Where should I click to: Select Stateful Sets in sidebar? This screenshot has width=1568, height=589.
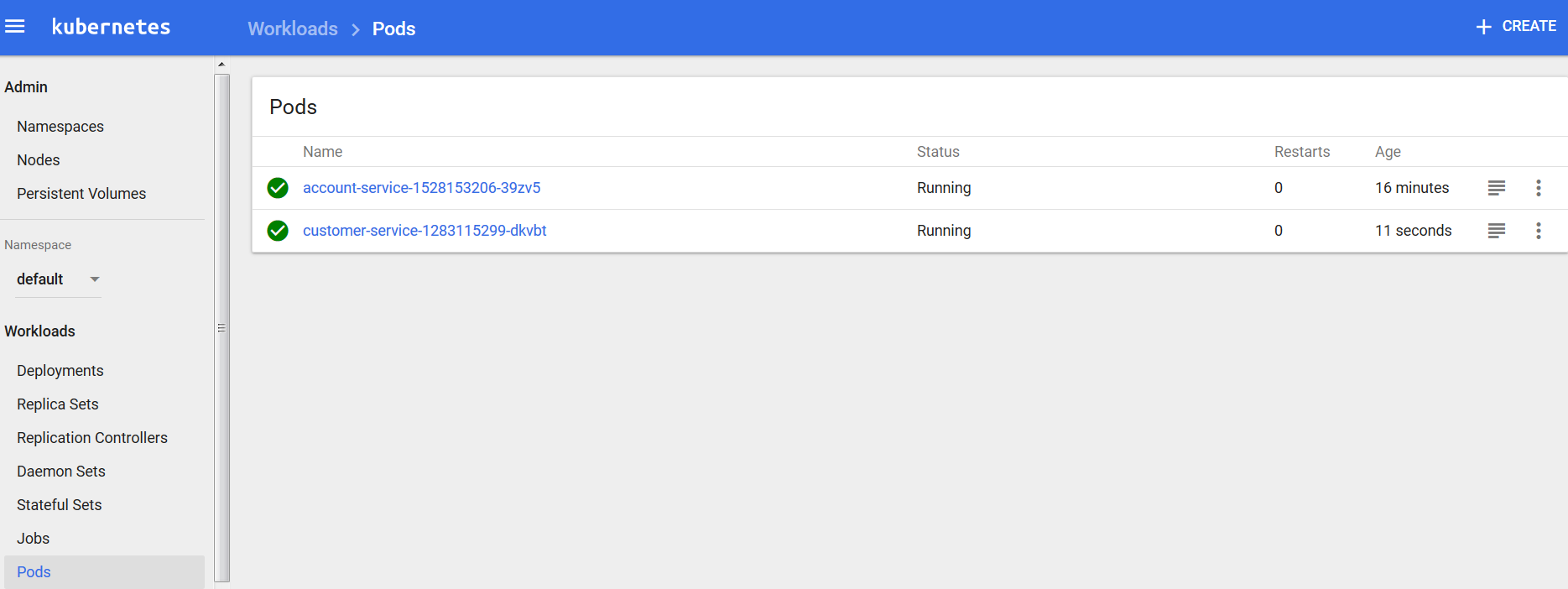click(x=60, y=505)
